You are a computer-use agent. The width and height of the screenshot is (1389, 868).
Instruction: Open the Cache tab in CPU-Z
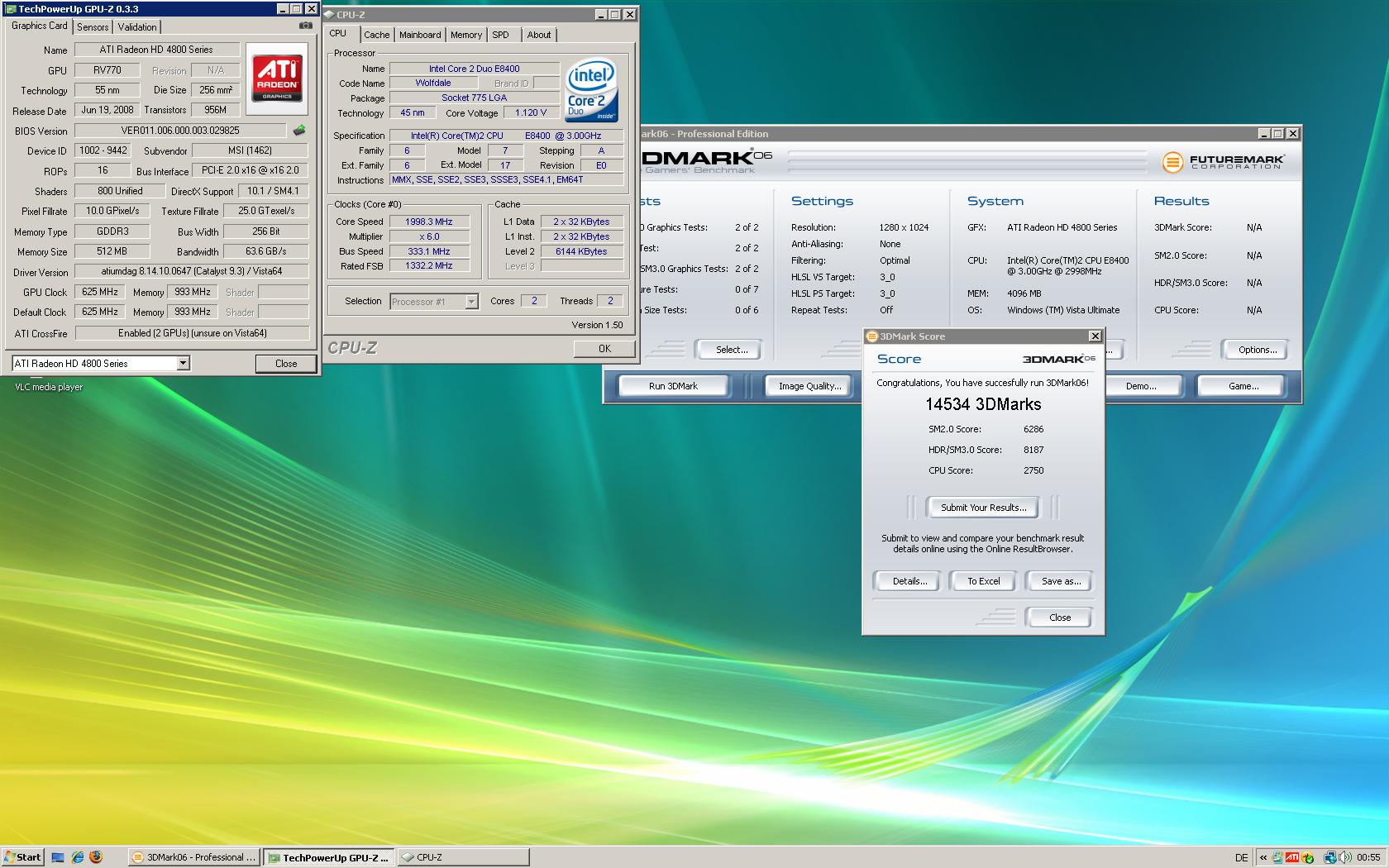(376, 35)
